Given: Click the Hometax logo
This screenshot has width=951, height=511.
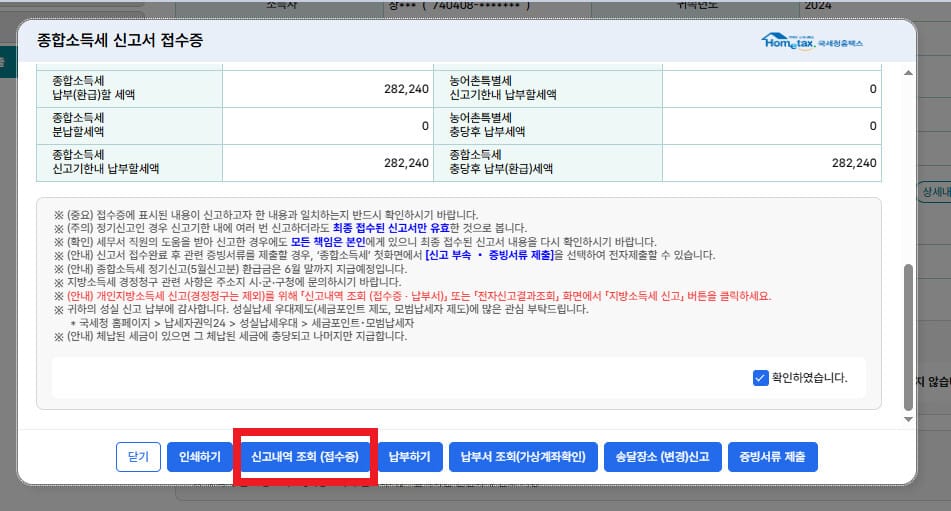Looking at the screenshot, I should 812,42.
